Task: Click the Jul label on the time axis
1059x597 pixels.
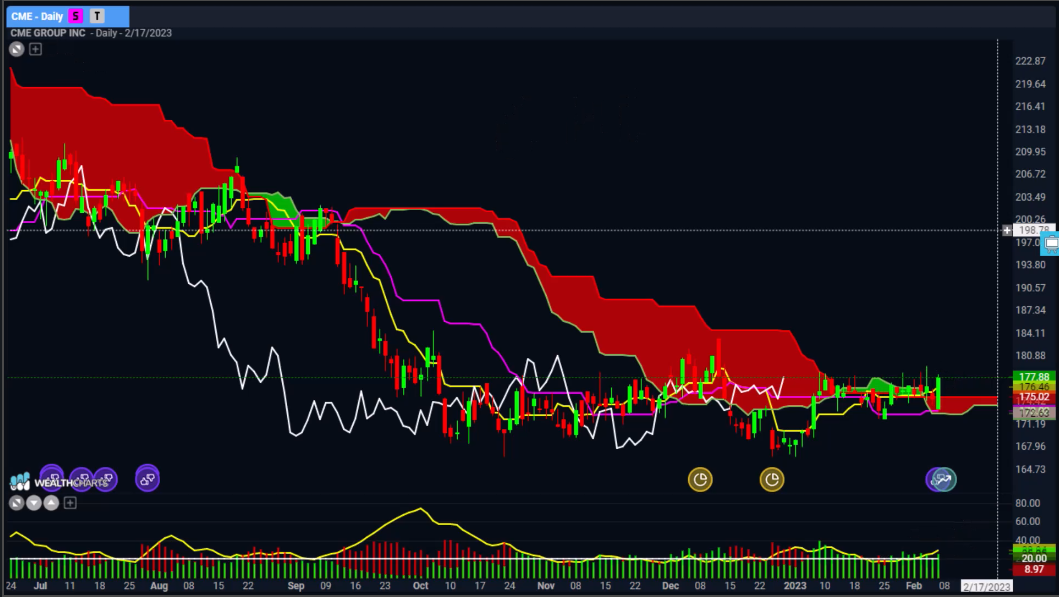Action: 41,586
